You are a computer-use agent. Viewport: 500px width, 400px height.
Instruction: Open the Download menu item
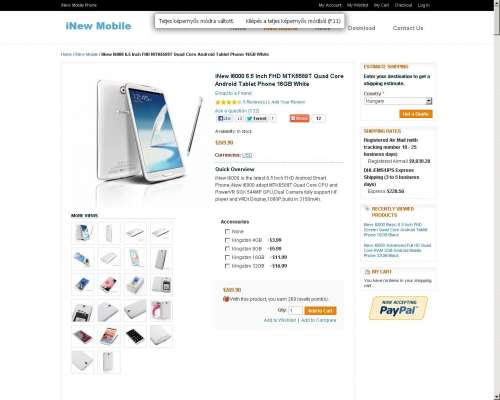tap(361, 28)
